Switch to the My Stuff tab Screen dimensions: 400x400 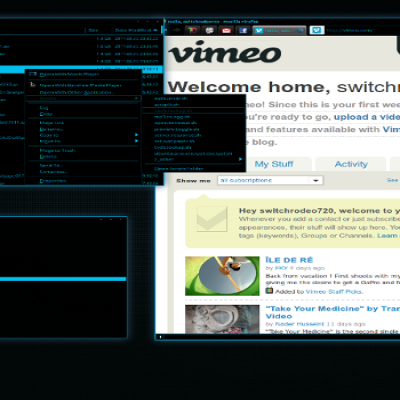pyautogui.click(x=274, y=164)
